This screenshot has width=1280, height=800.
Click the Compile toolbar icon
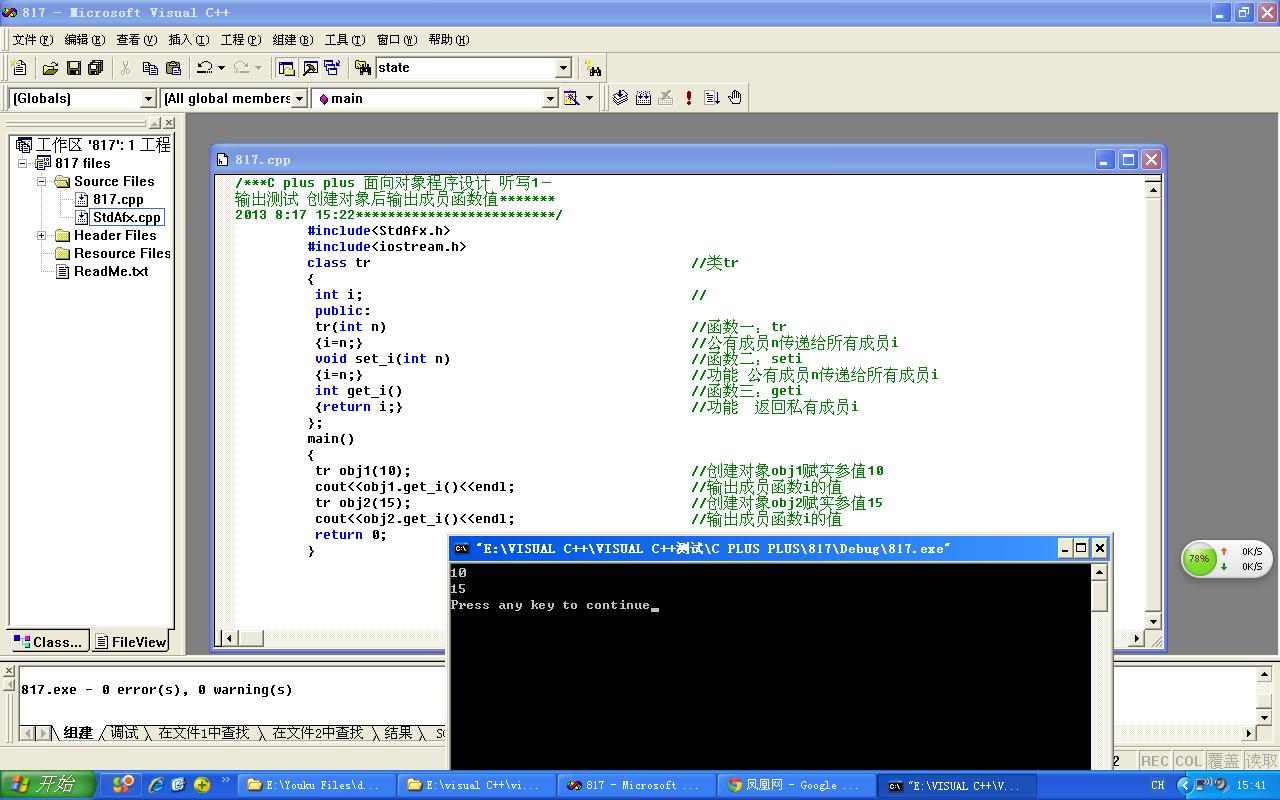tap(620, 98)
